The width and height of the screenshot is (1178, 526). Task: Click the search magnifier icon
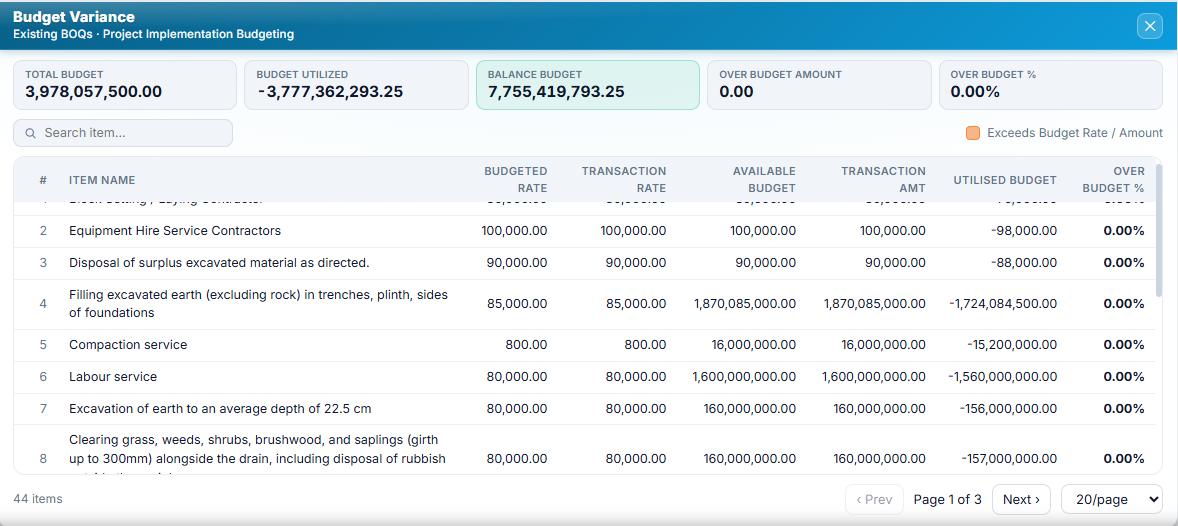point(31,133)
